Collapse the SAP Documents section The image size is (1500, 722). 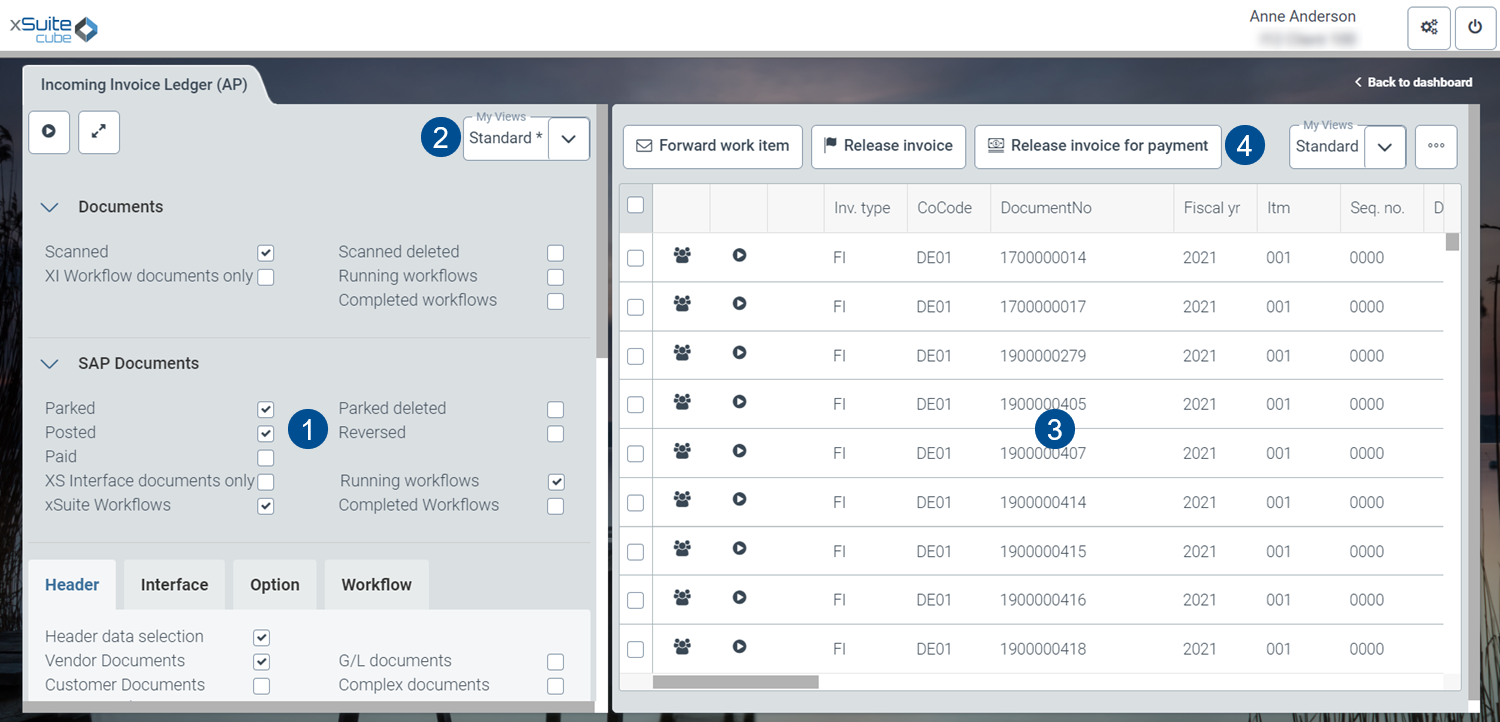50,364
